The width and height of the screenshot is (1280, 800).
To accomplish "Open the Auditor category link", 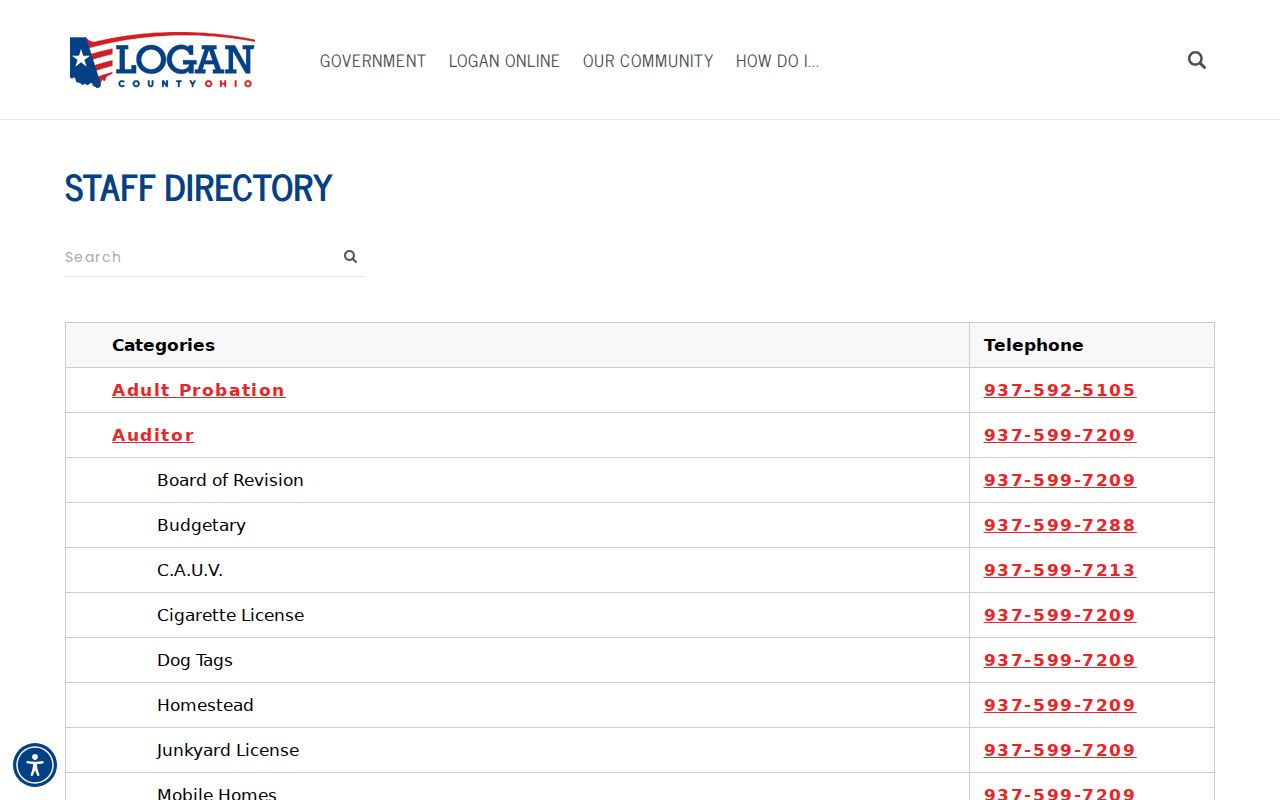I will [x=153, y=435].
